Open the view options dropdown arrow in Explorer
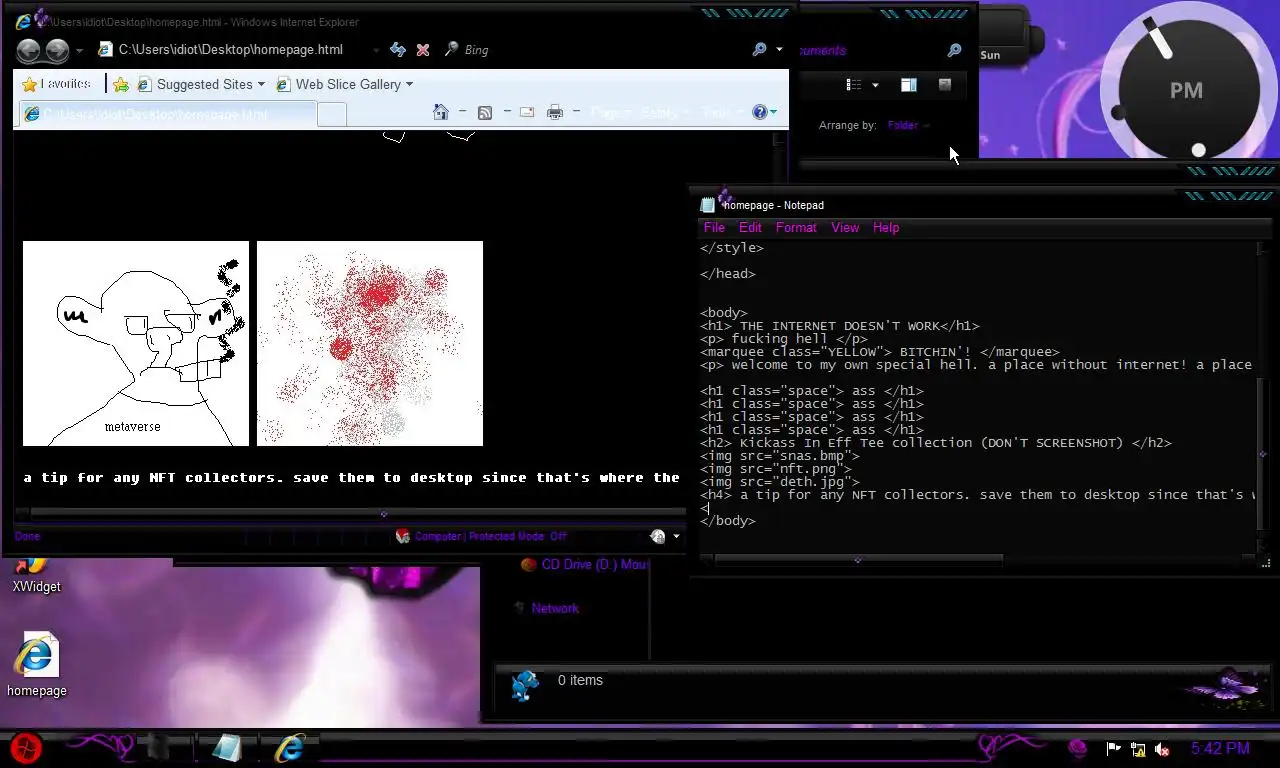This screenshot has width=1280, height=768. tap(875, 85)
